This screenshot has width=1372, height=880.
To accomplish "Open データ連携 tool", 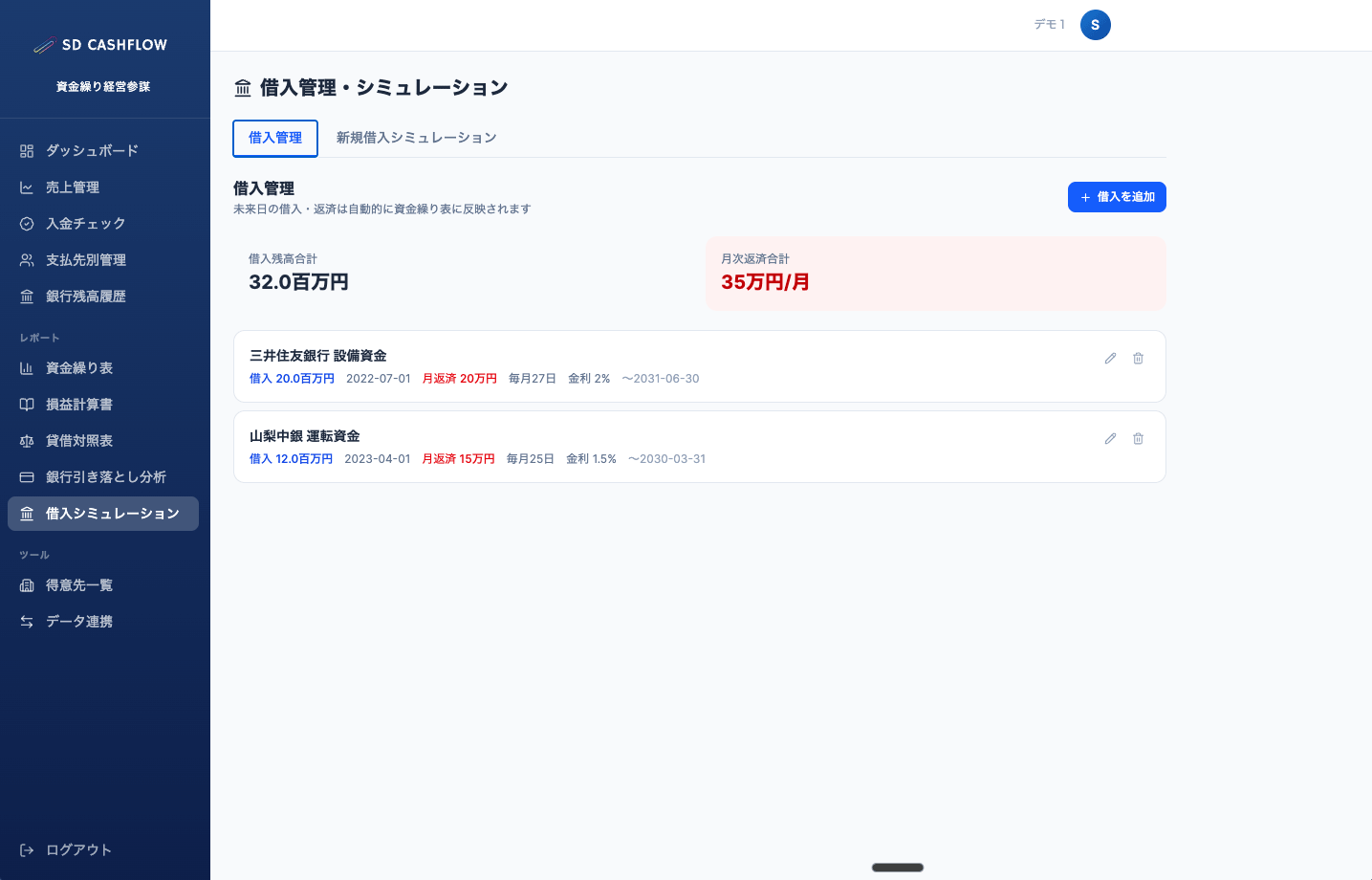I will point(103,622).
